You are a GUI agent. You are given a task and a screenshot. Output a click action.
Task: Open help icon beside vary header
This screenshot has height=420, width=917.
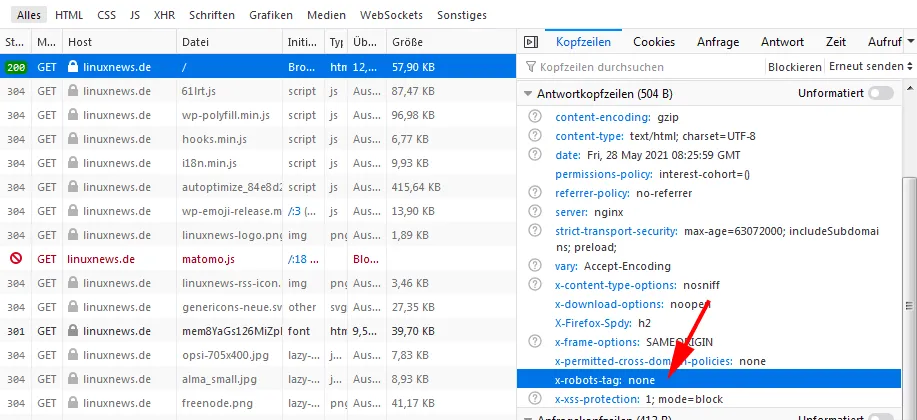pos(534,266)
